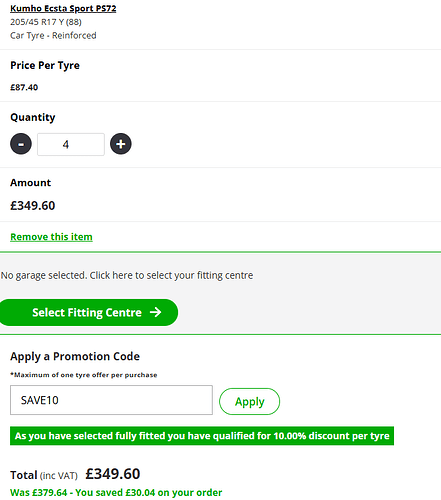Select Fitting Centre button text
The image size is (441, 500).
87,312
